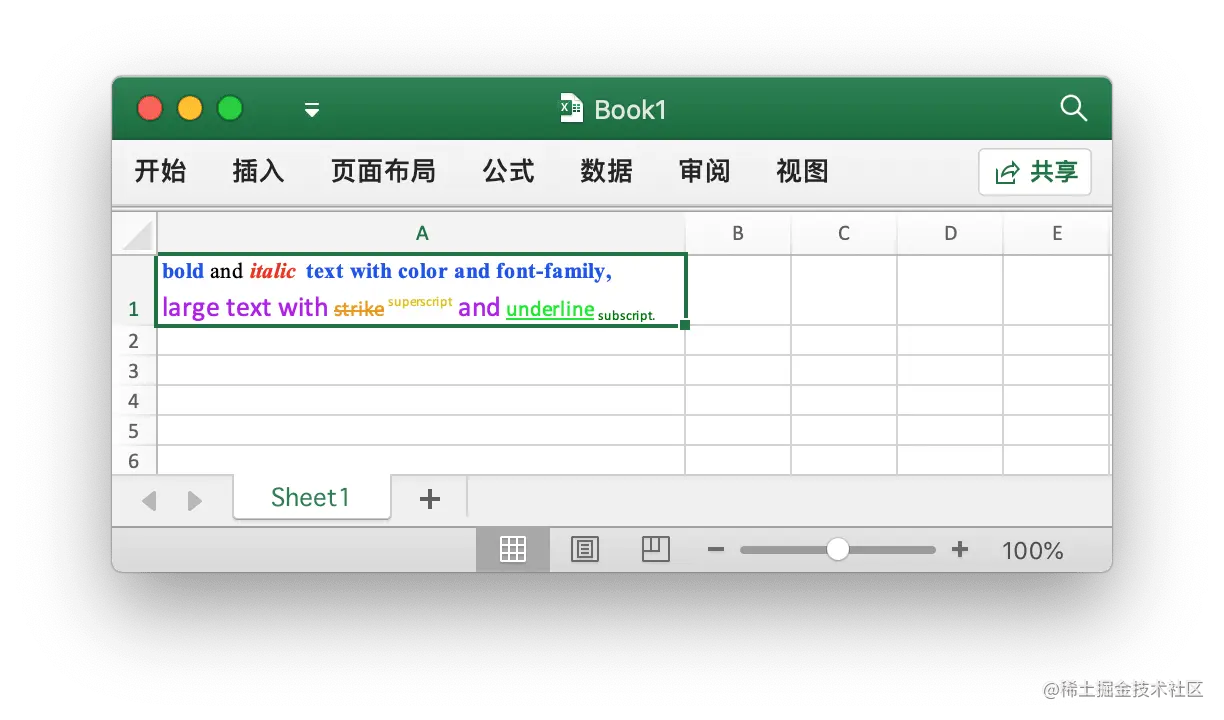
Task: Click the Excel document icon beside Book1
Action: [x=571, y=108]
